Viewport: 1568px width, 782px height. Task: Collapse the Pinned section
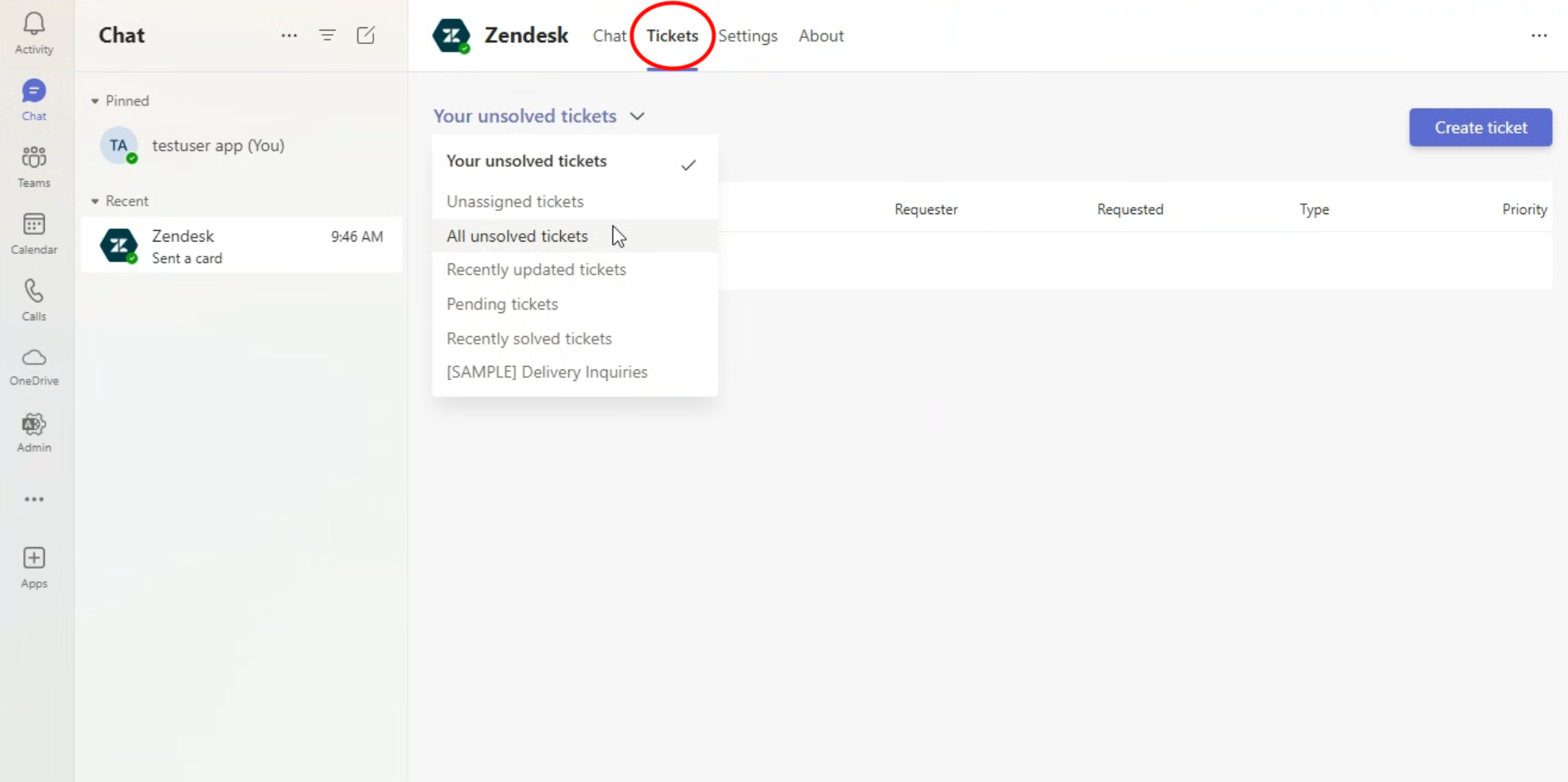(x=95, y=101)
